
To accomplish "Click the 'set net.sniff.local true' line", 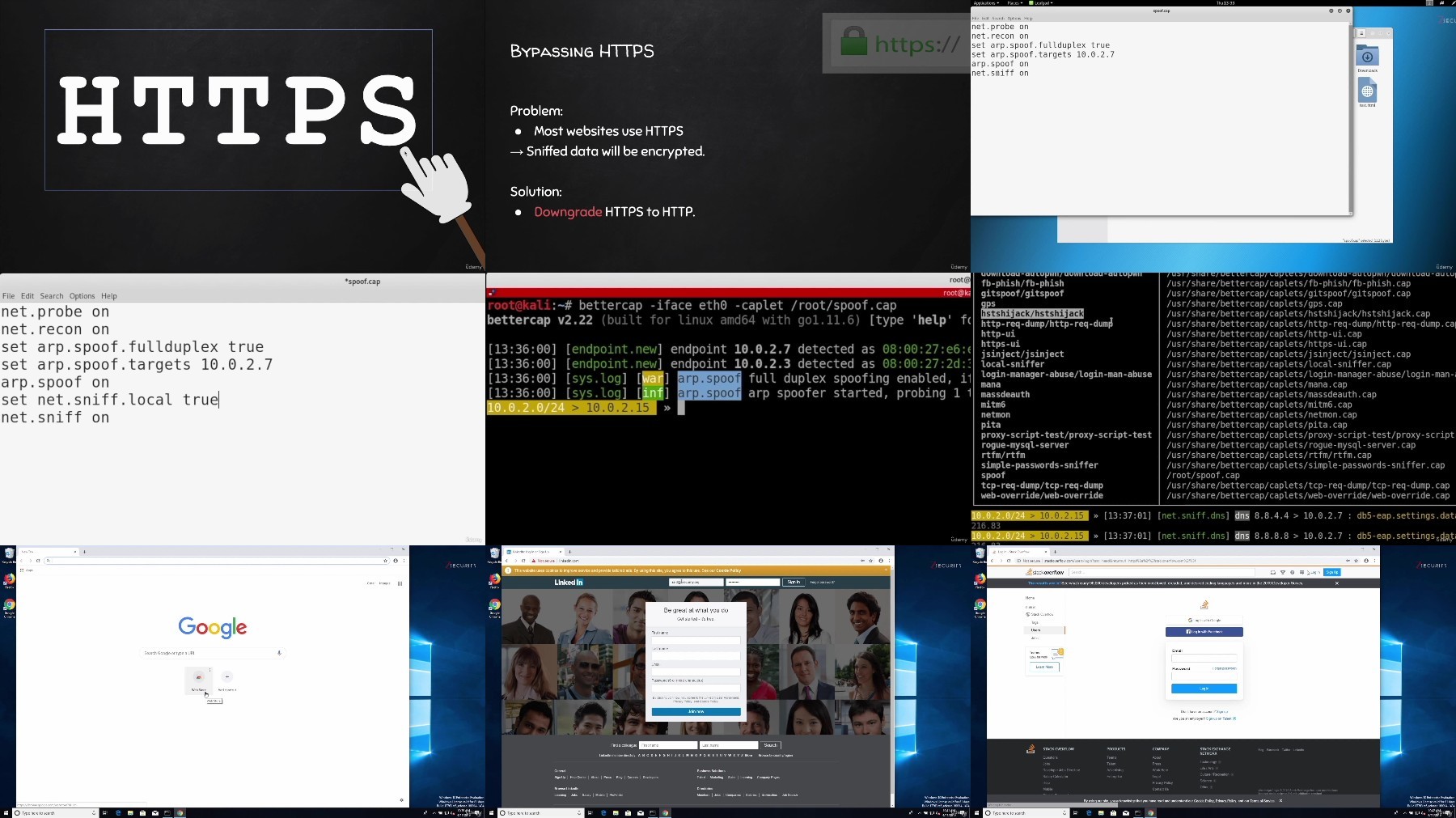I will (x=110, y=400).
